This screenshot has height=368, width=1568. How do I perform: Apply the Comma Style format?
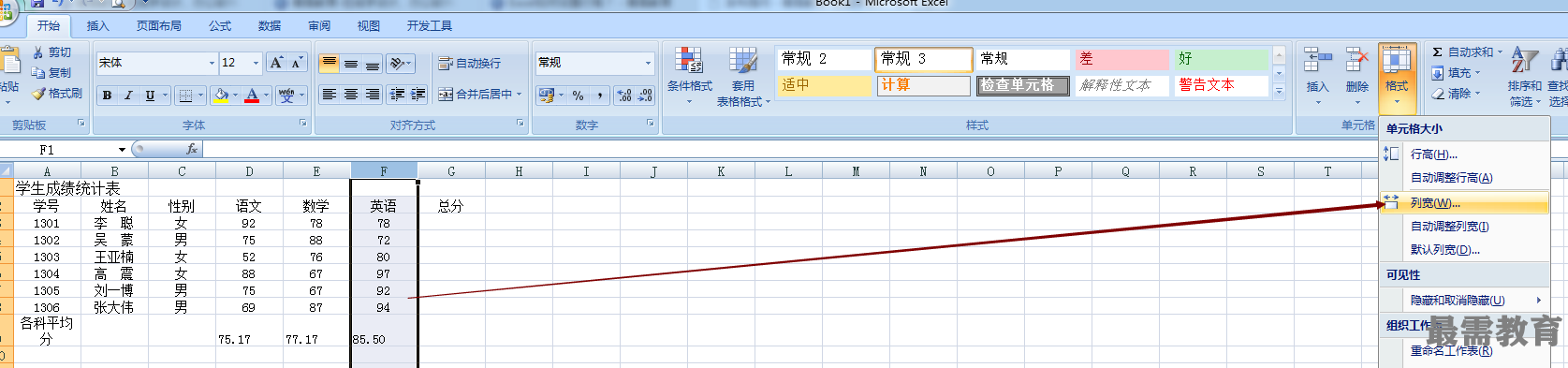(x=600, y=95)
